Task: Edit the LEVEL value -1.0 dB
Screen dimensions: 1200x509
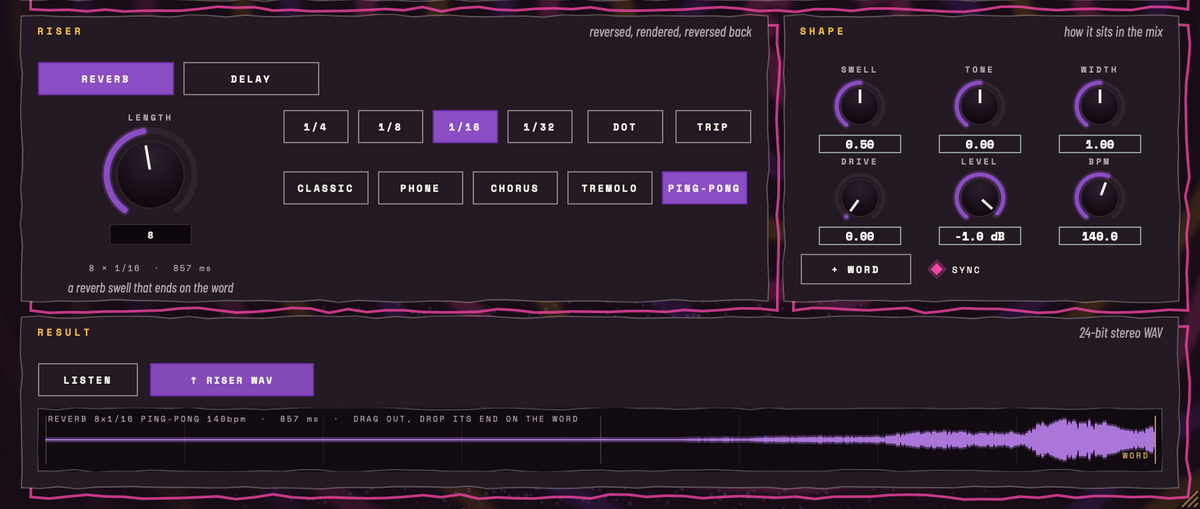Action: pos(979,236)
